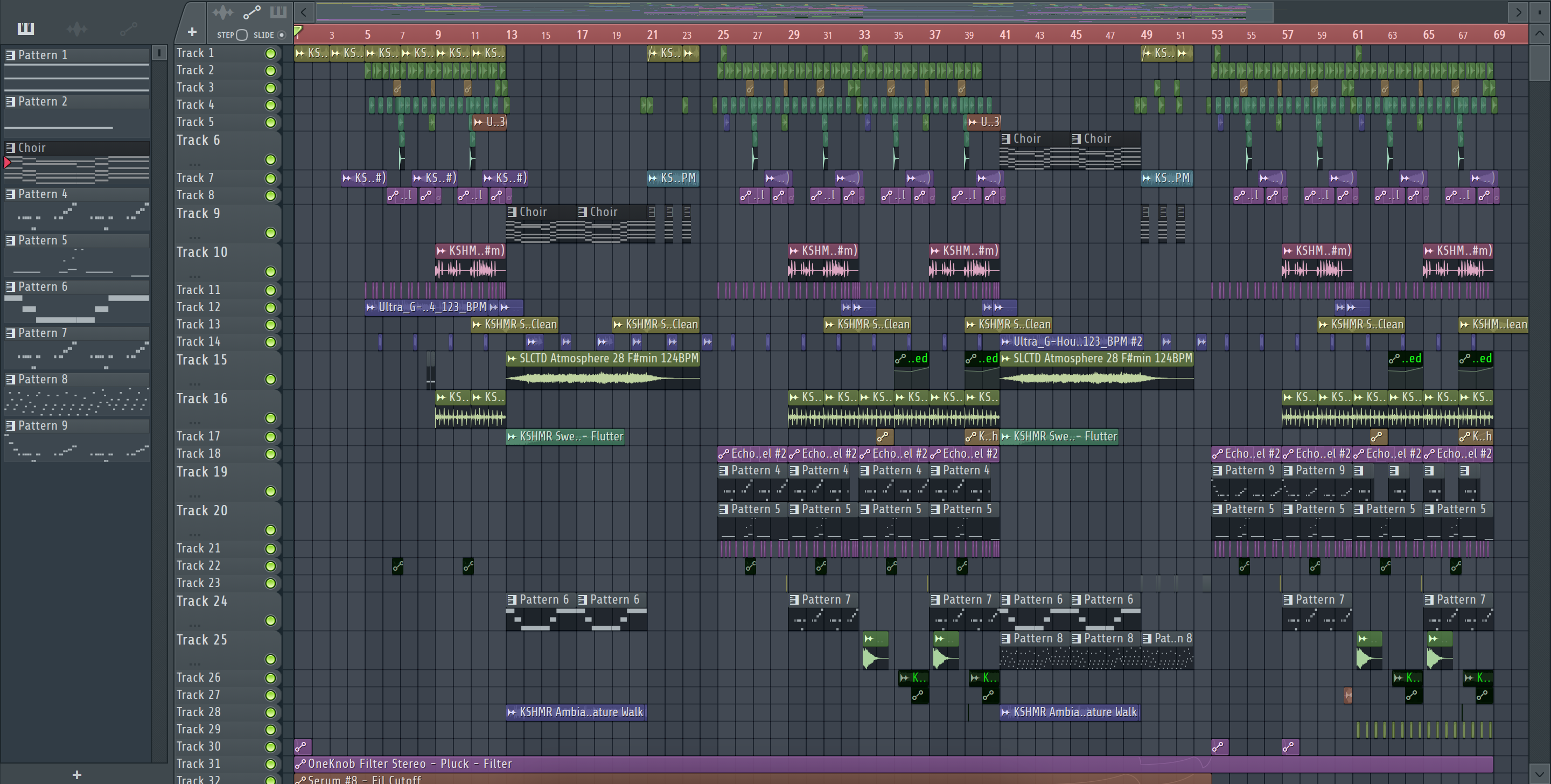Open menu icon of OneKnob Filter Stereo clip
Image resolution: width=1551 pixels, height=784 pixels.
click(x=301, y=765)
